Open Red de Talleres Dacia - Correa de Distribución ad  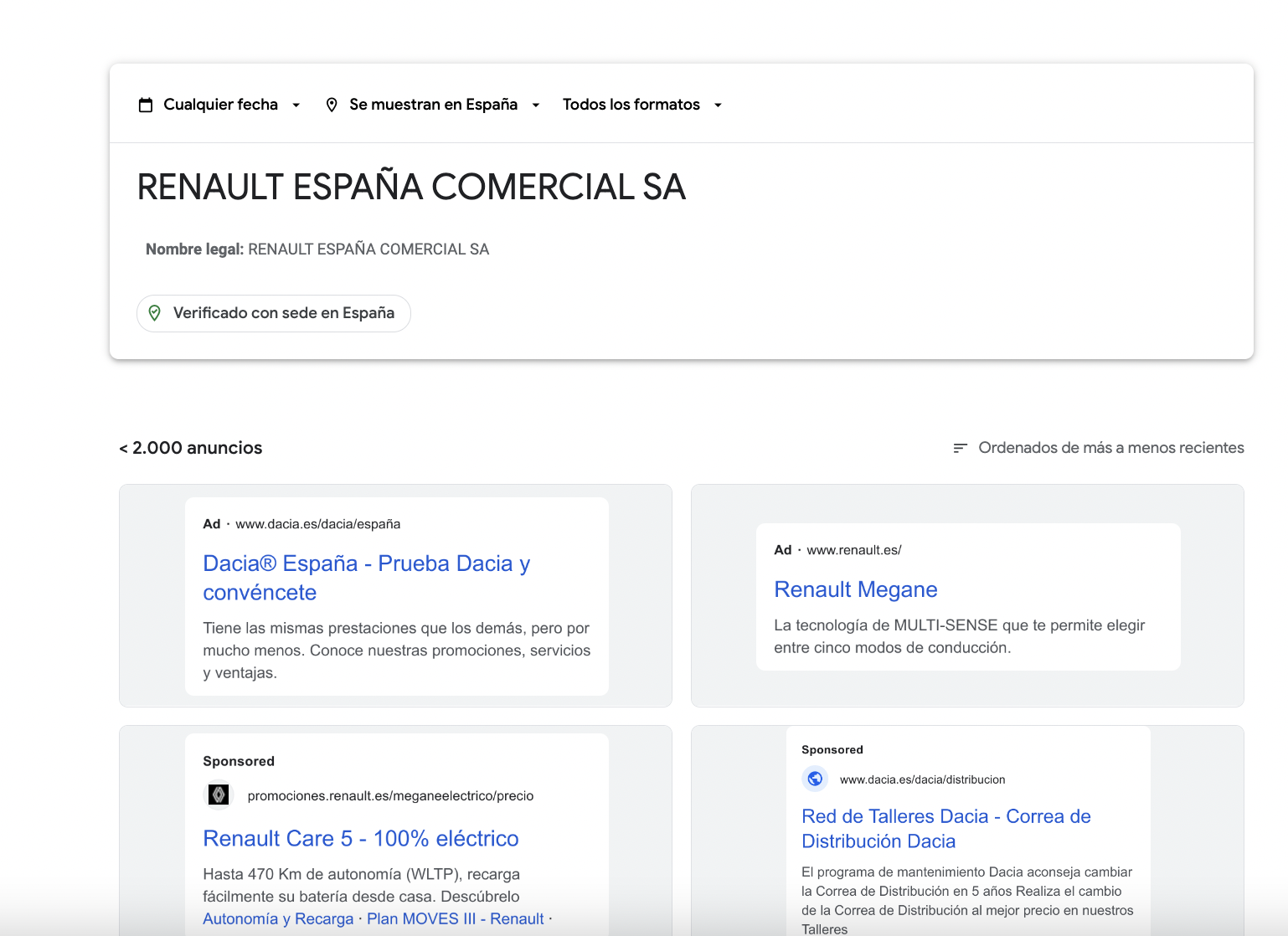click(946, 829)
